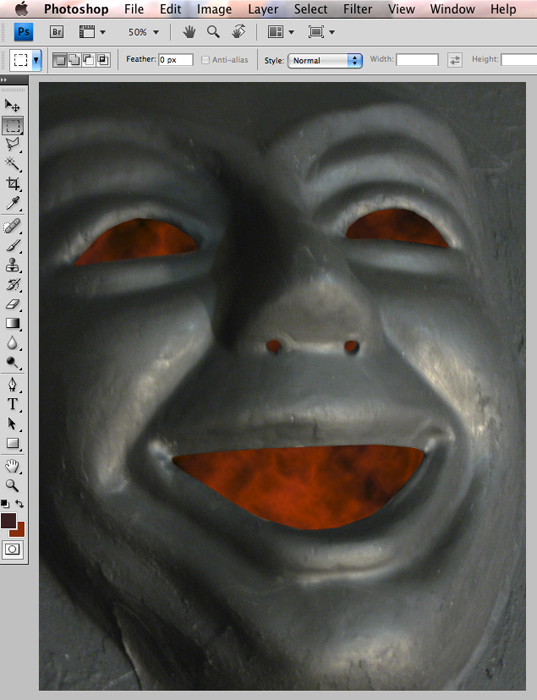Launch Bridge with the Br button
This screenshot has height=700, width=537.
[x=56, y=32]
